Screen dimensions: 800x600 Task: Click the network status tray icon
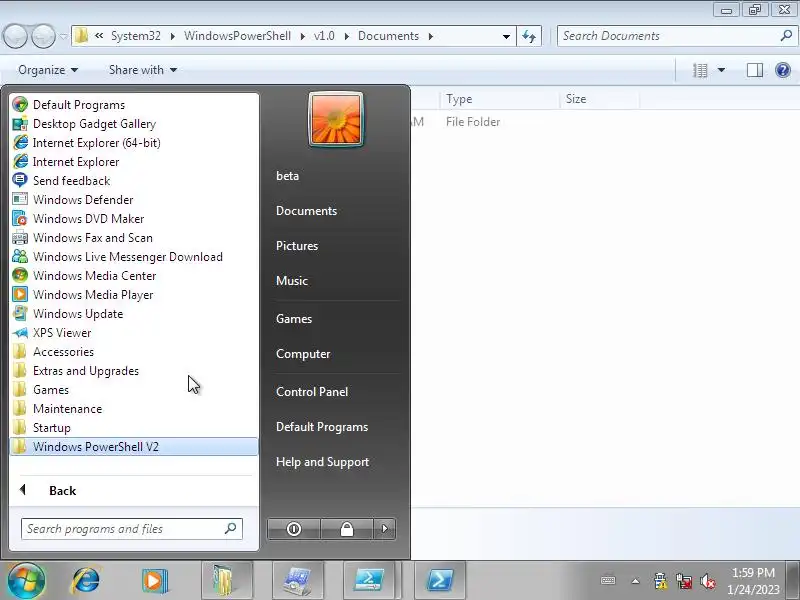point(684,581)
